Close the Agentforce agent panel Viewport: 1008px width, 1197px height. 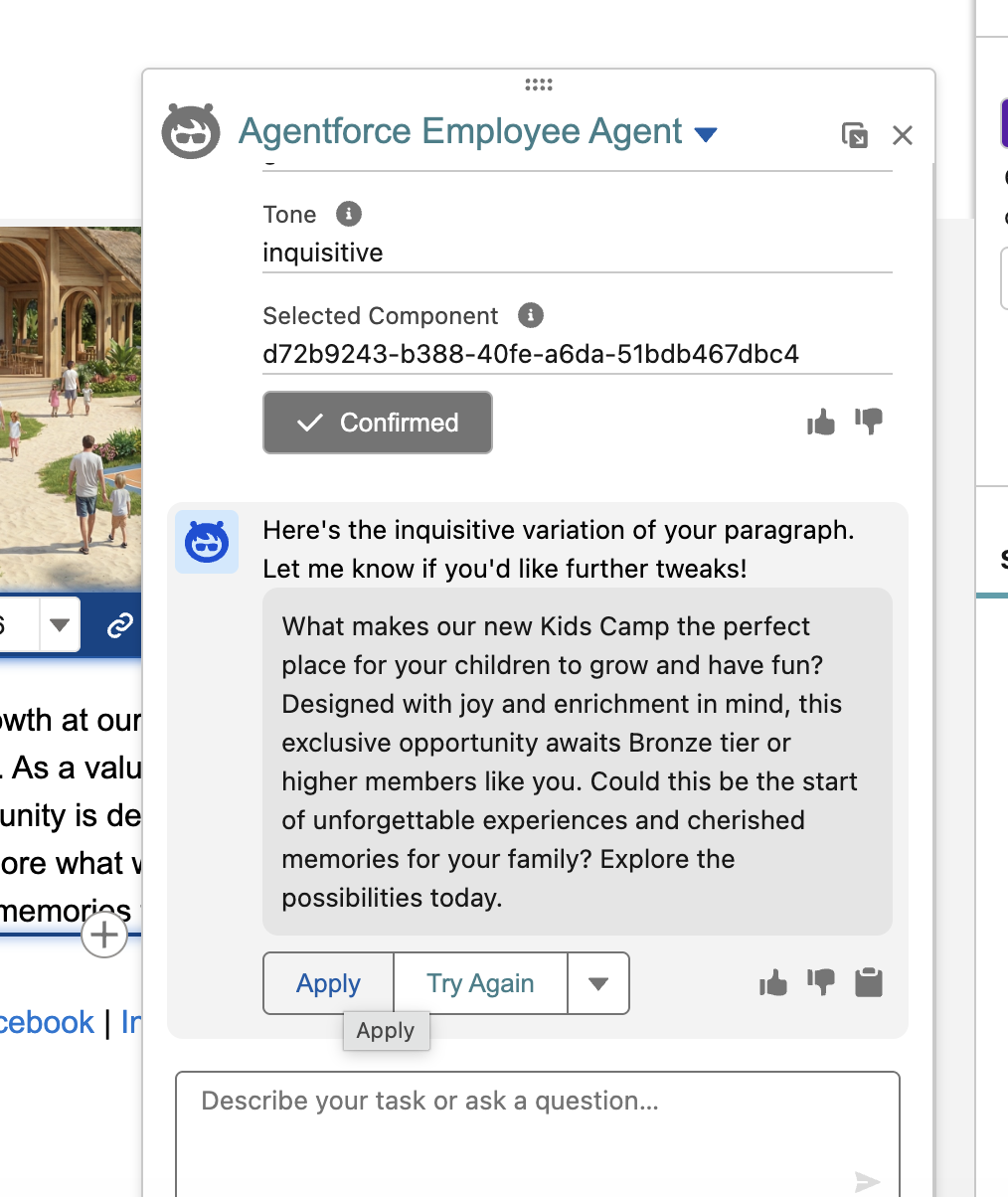(x=903, y=135)
